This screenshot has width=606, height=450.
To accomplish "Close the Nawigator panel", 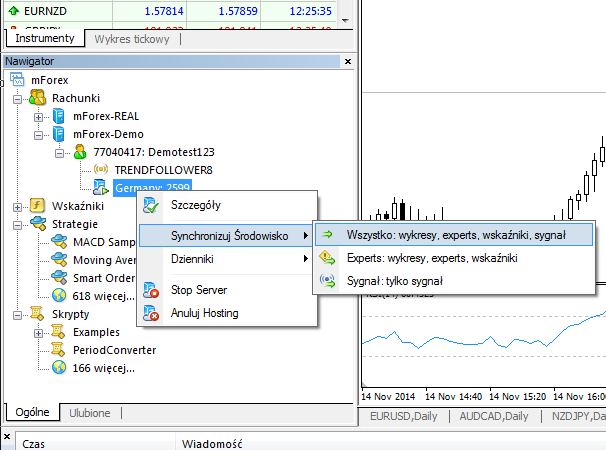I will [x=348, y=61].
